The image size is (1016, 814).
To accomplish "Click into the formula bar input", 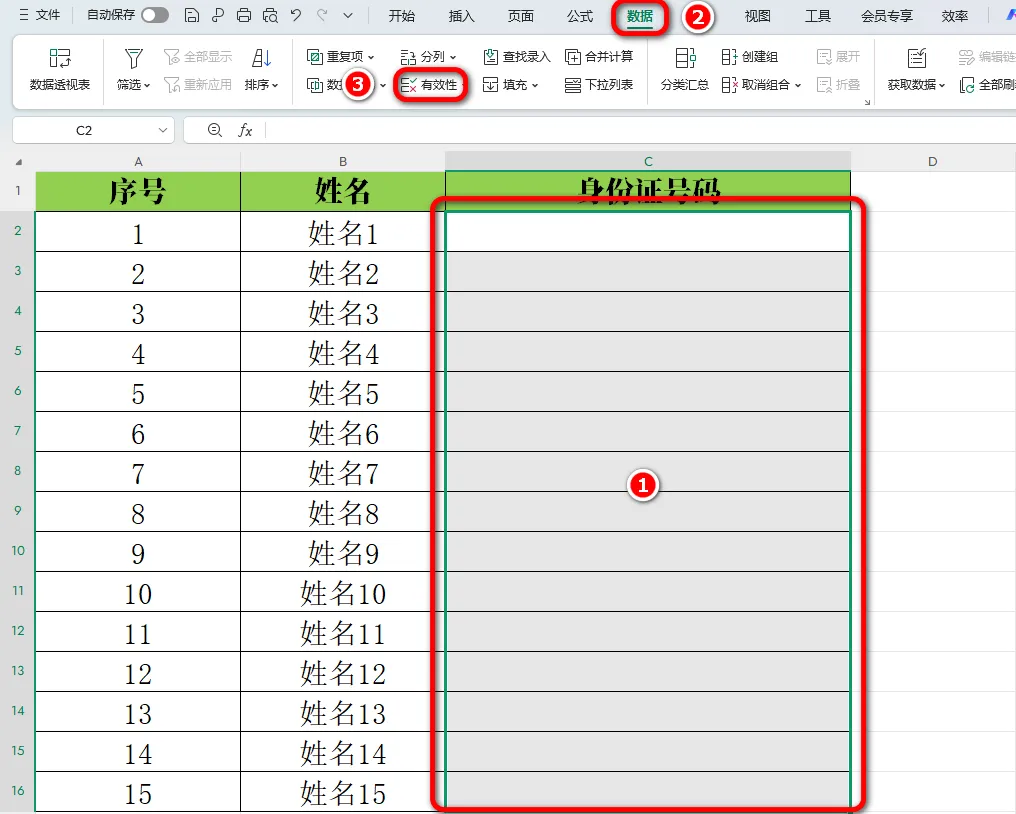I will (x=641, y=130).
